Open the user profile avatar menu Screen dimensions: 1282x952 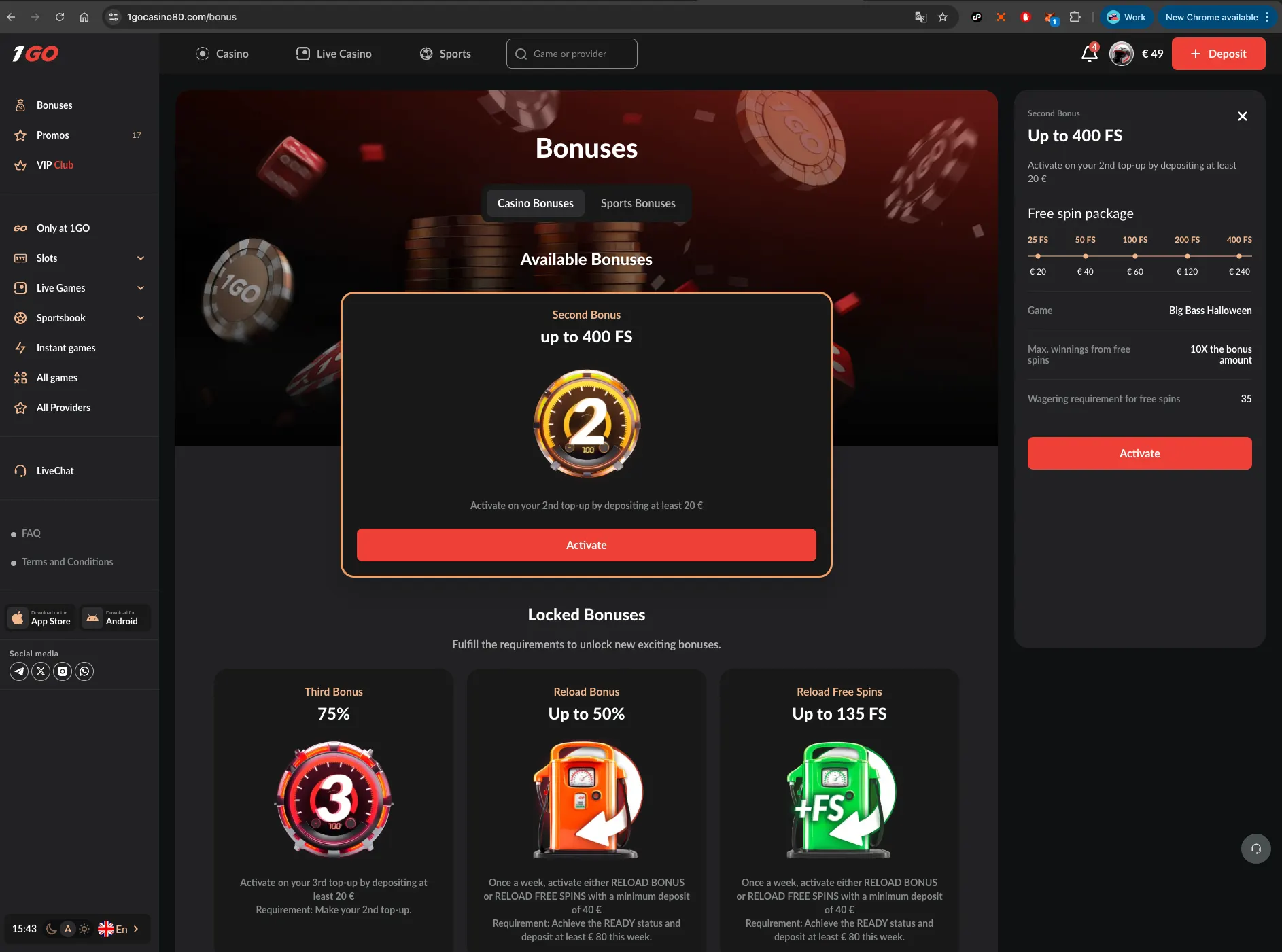pyautogui.click(x=1121, y=54)
